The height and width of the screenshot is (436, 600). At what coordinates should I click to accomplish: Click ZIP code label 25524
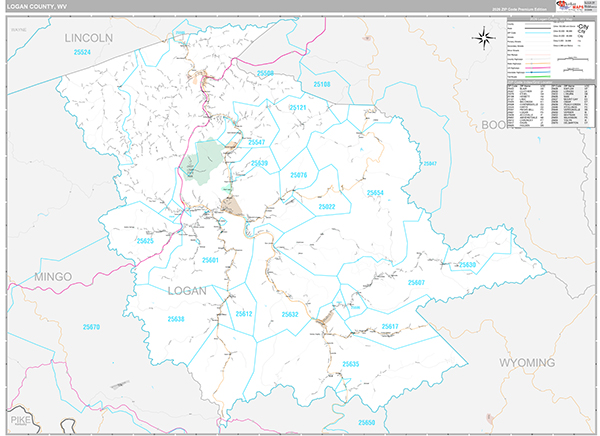[x=82, y=52]
